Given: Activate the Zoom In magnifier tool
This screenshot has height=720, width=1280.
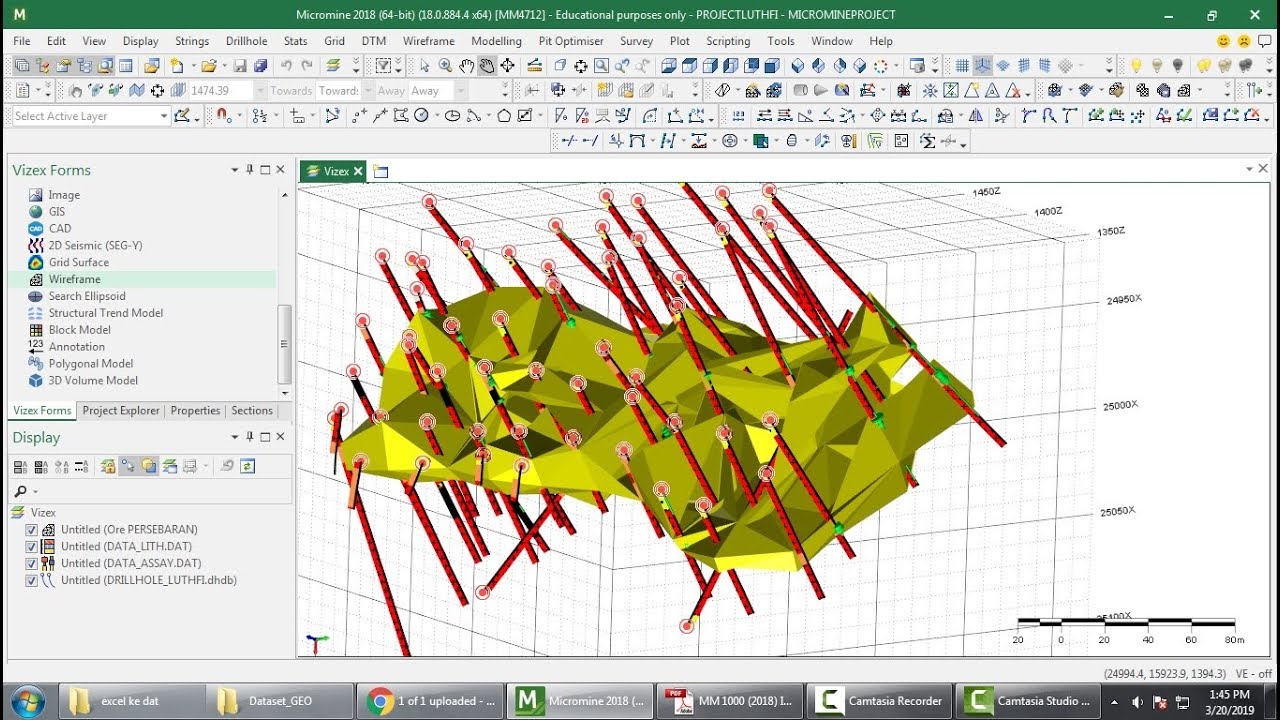Looking at the screenshot, I should (x=445, y=65).
